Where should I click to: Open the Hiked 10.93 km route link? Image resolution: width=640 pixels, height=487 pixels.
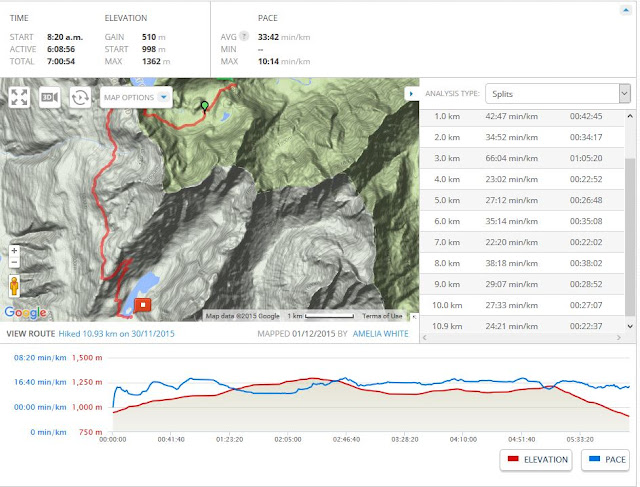coord(116,334)
